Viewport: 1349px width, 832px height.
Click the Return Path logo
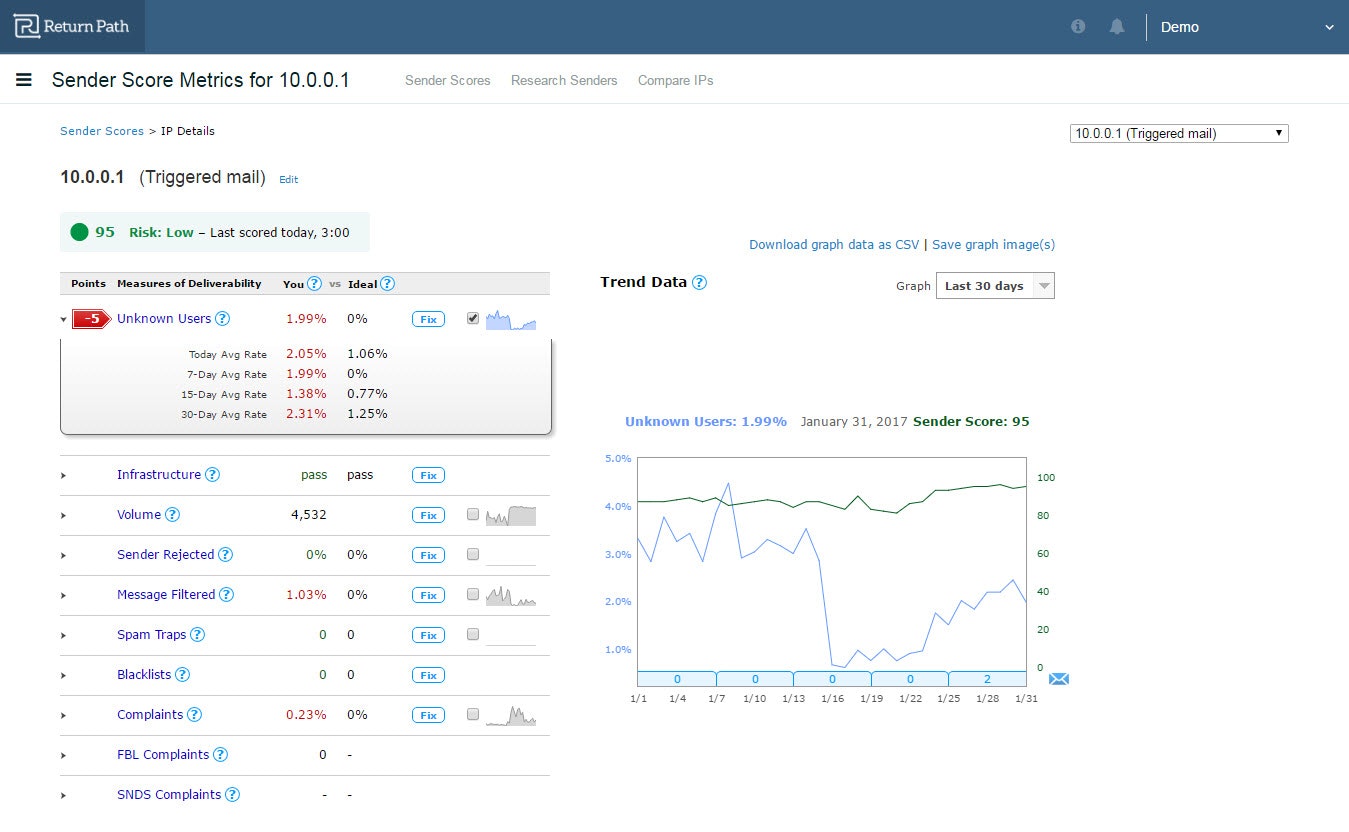(x=72, y=26)
